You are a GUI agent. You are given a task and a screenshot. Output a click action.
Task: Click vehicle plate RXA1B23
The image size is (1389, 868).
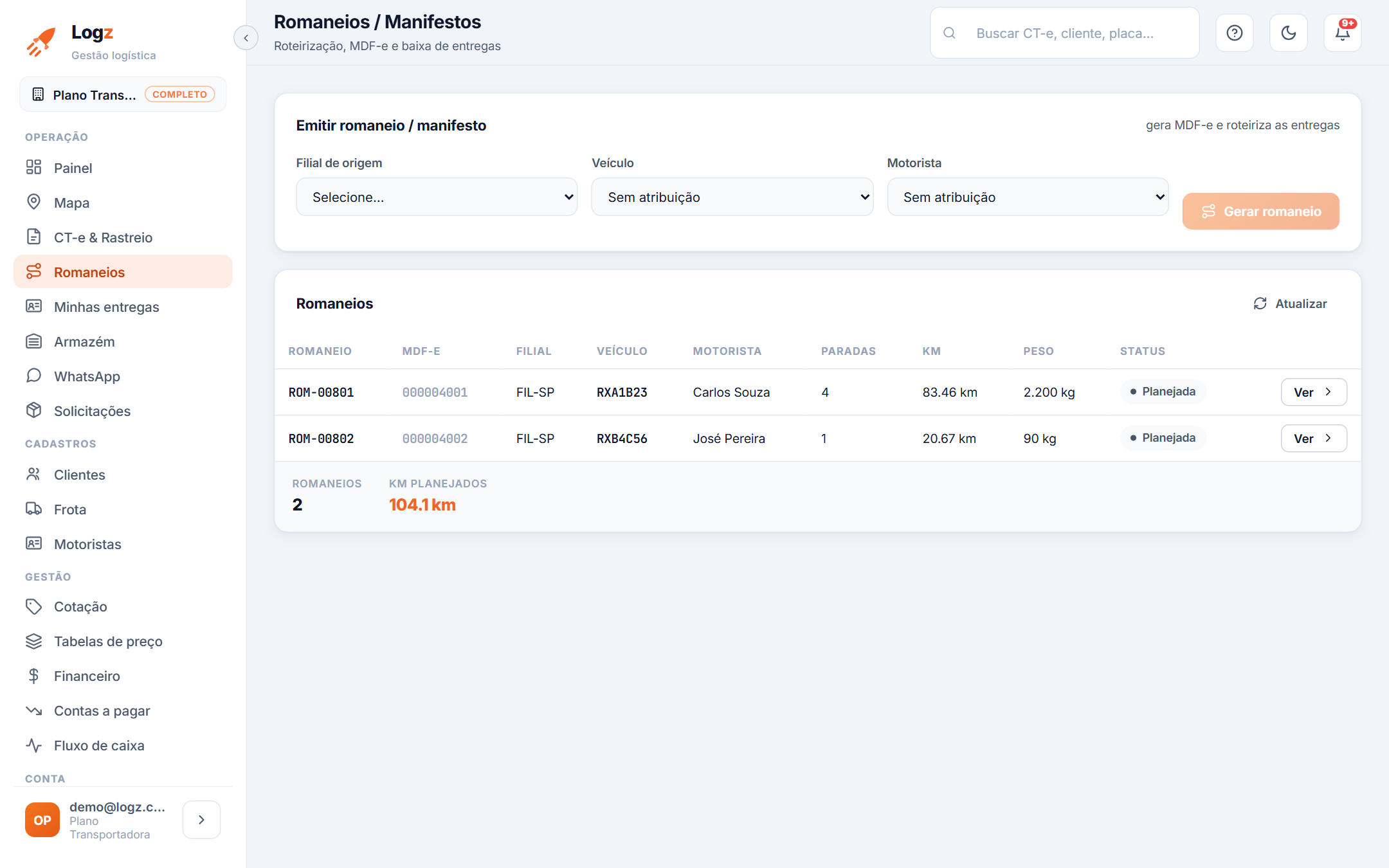click(622, 392)
